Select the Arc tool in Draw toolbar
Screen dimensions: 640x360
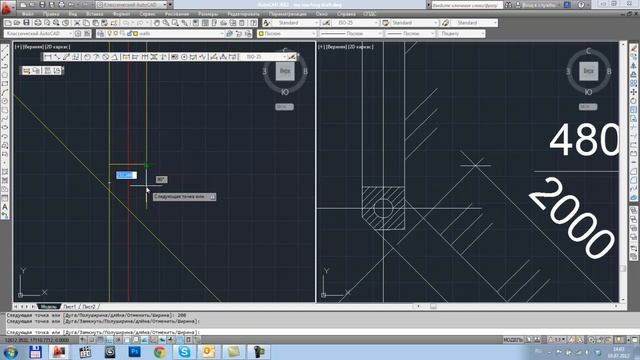pos(5,92)
